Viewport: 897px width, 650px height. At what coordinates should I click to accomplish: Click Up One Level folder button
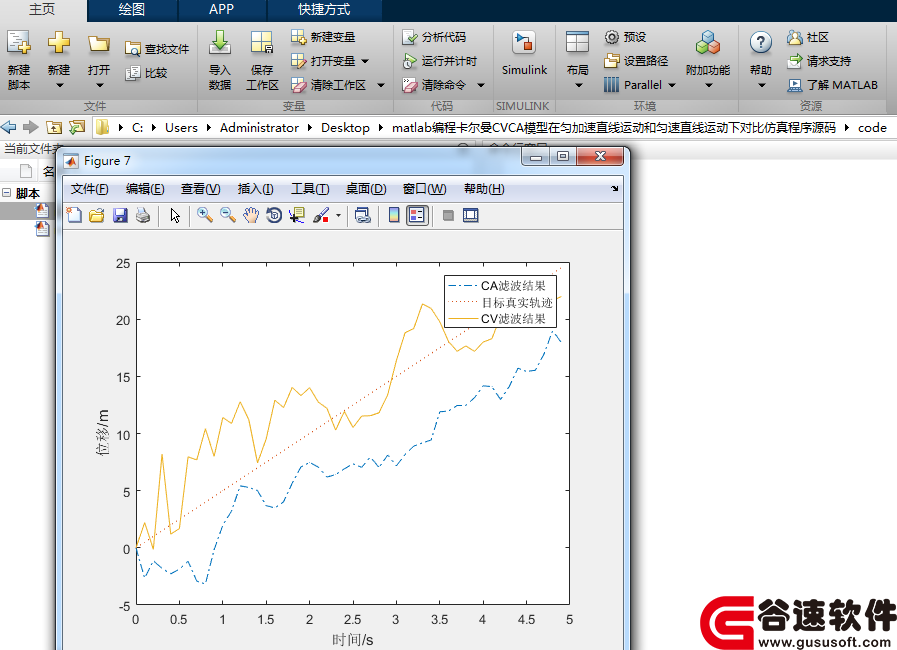coord(54,127)
